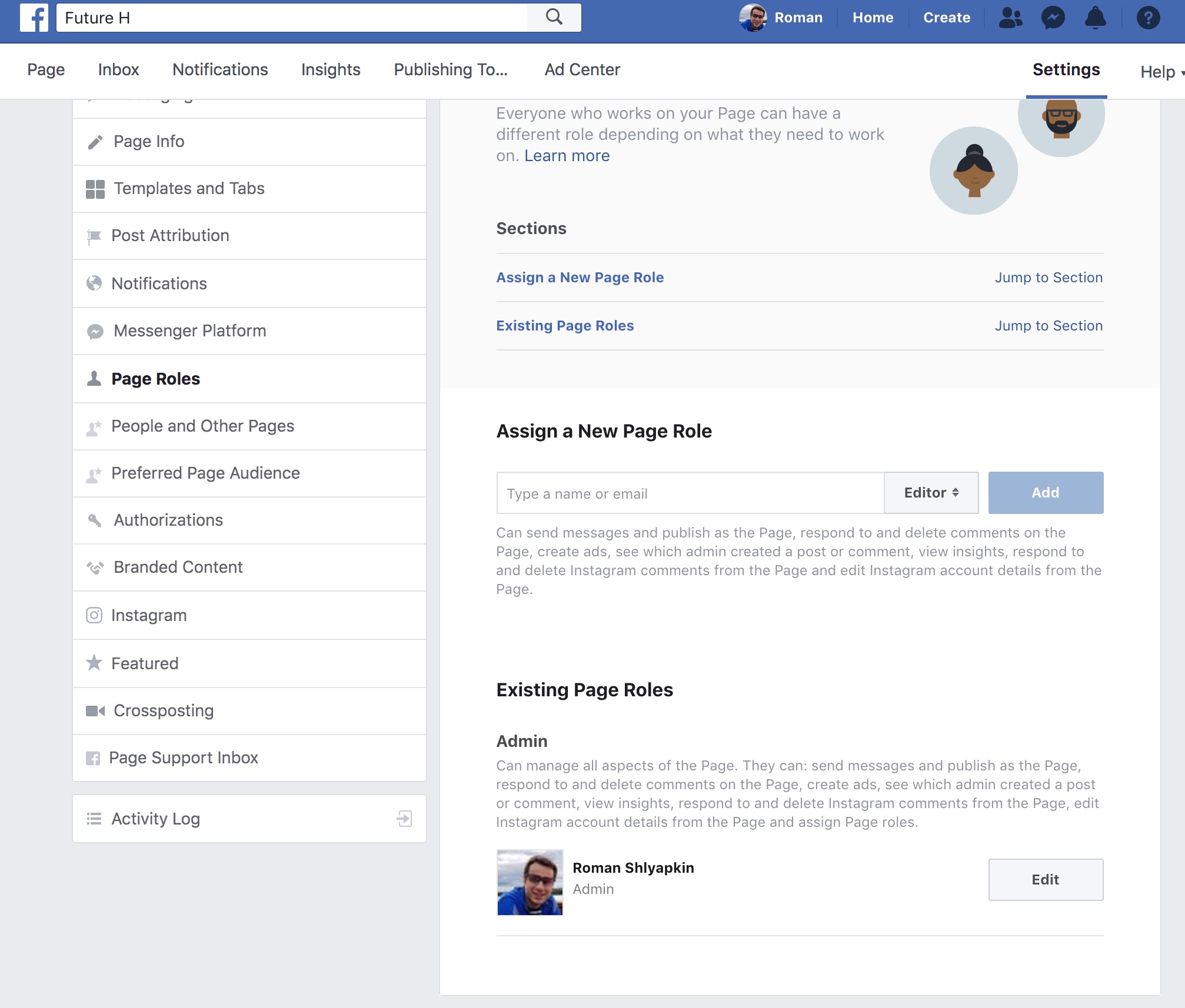Click the Add button
The width and height of the screenshot is (1185, 1008).
(1046, 493)
